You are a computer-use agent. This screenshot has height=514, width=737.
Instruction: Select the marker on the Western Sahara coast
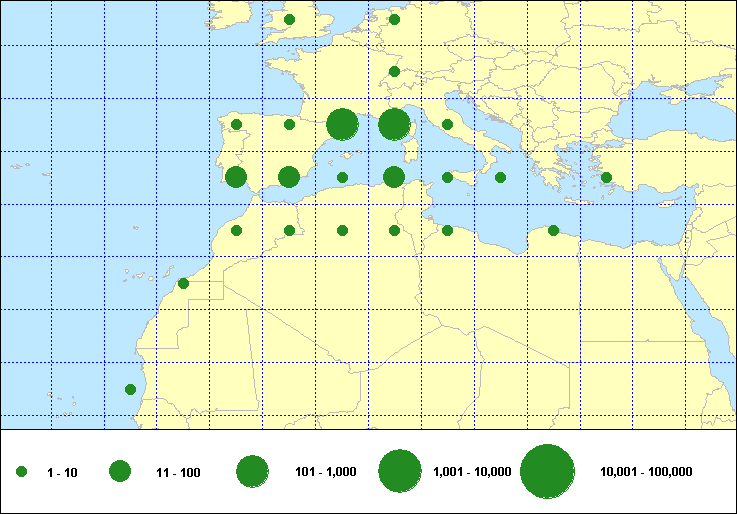pyautogui.click(x=183, y=283)
